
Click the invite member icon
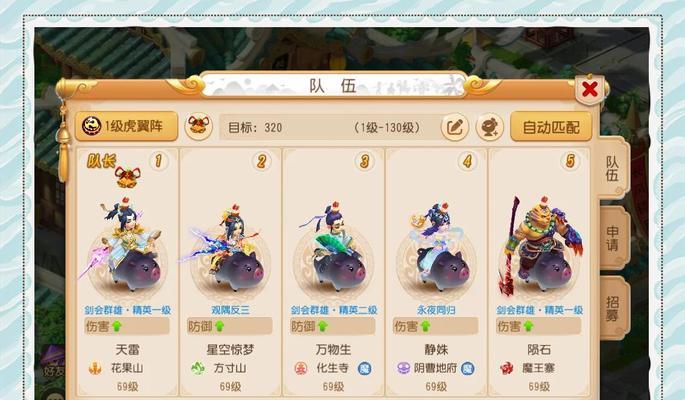click(489, 127)
